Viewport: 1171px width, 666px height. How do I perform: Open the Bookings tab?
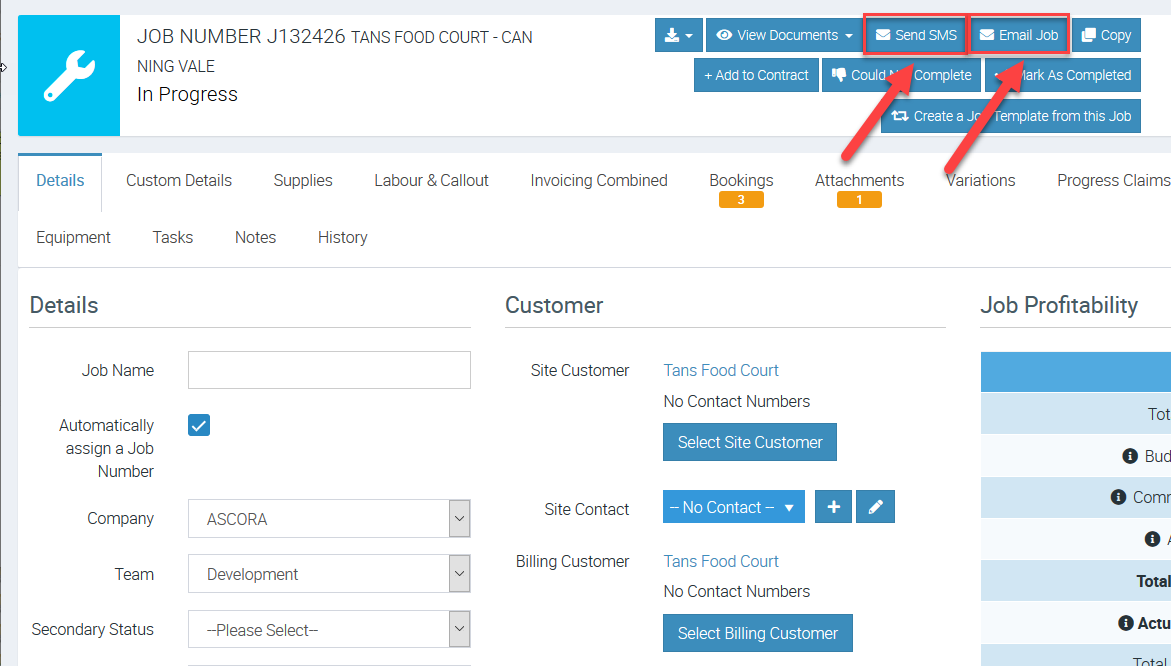pos(741,181)
